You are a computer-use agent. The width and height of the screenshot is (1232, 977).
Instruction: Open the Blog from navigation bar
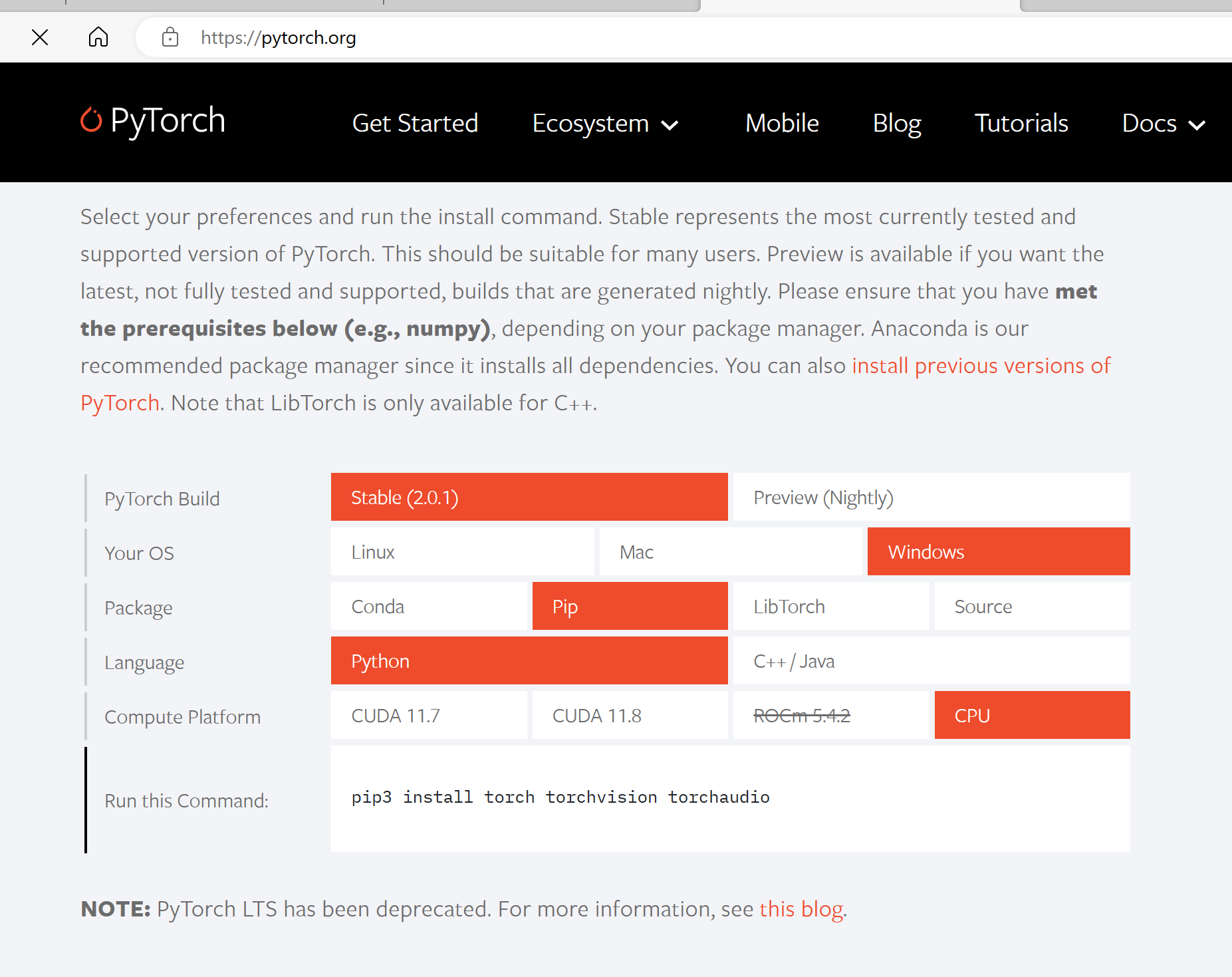coord(896,124)
